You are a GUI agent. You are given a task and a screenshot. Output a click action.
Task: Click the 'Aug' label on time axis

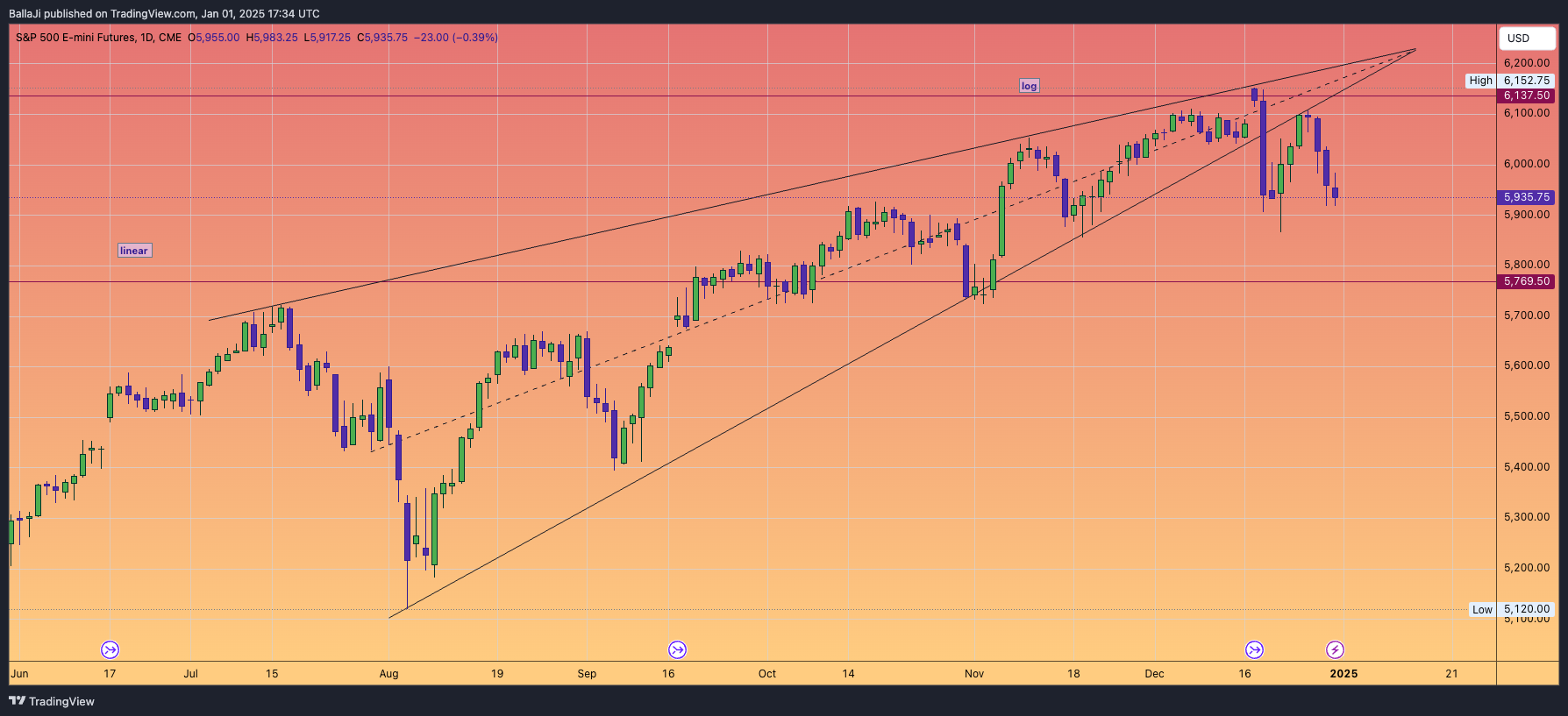tap(388, 674)
